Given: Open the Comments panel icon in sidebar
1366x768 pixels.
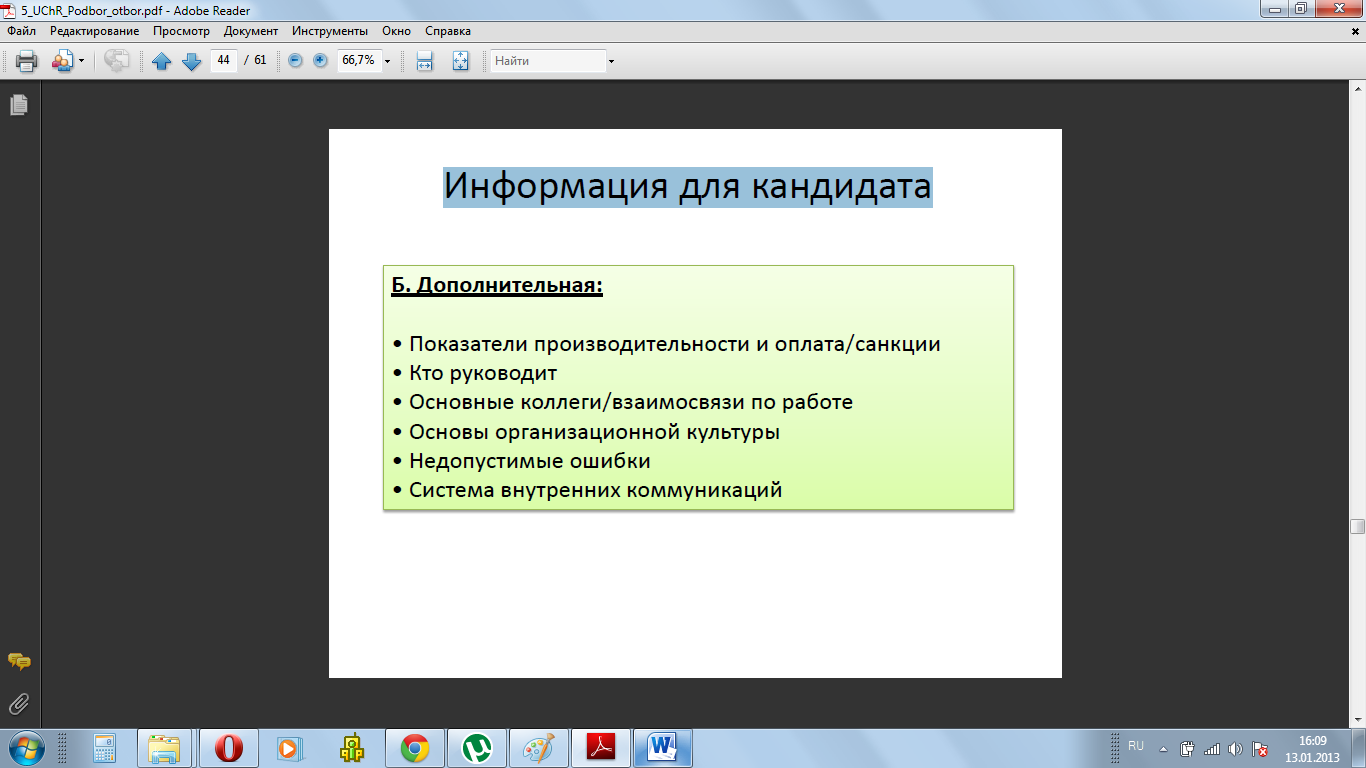Looking at the screenshot, I should tap(18, 661).
